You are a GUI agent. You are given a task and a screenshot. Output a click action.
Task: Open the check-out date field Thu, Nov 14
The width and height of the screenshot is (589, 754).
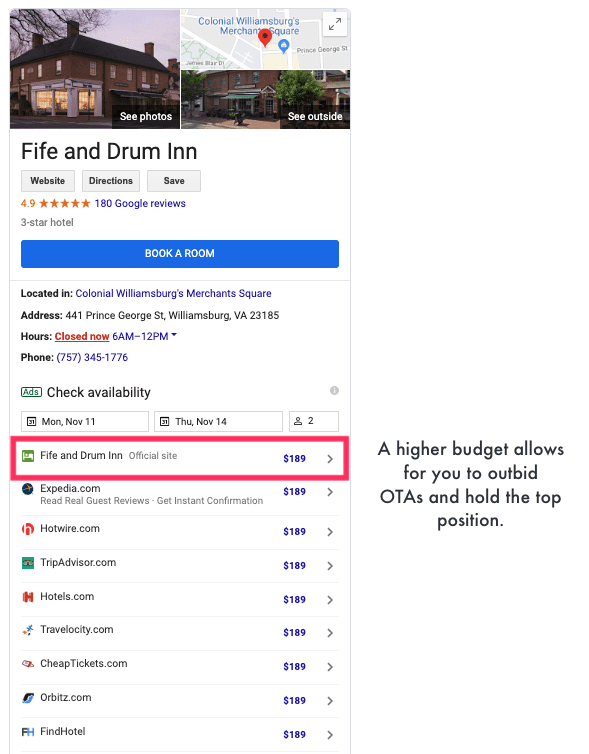218,422
